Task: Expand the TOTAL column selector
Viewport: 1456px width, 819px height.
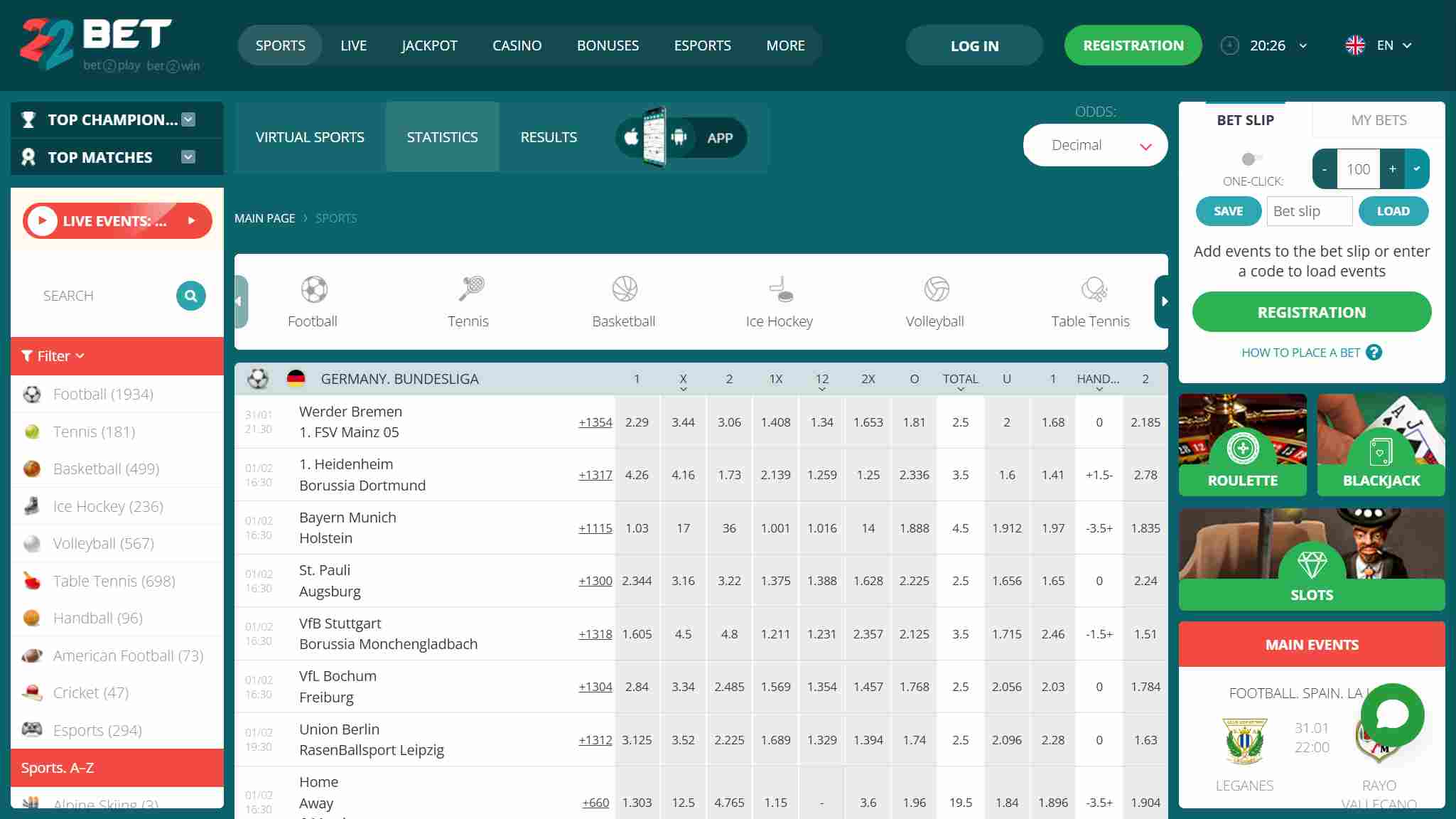Action: [961, 390]
